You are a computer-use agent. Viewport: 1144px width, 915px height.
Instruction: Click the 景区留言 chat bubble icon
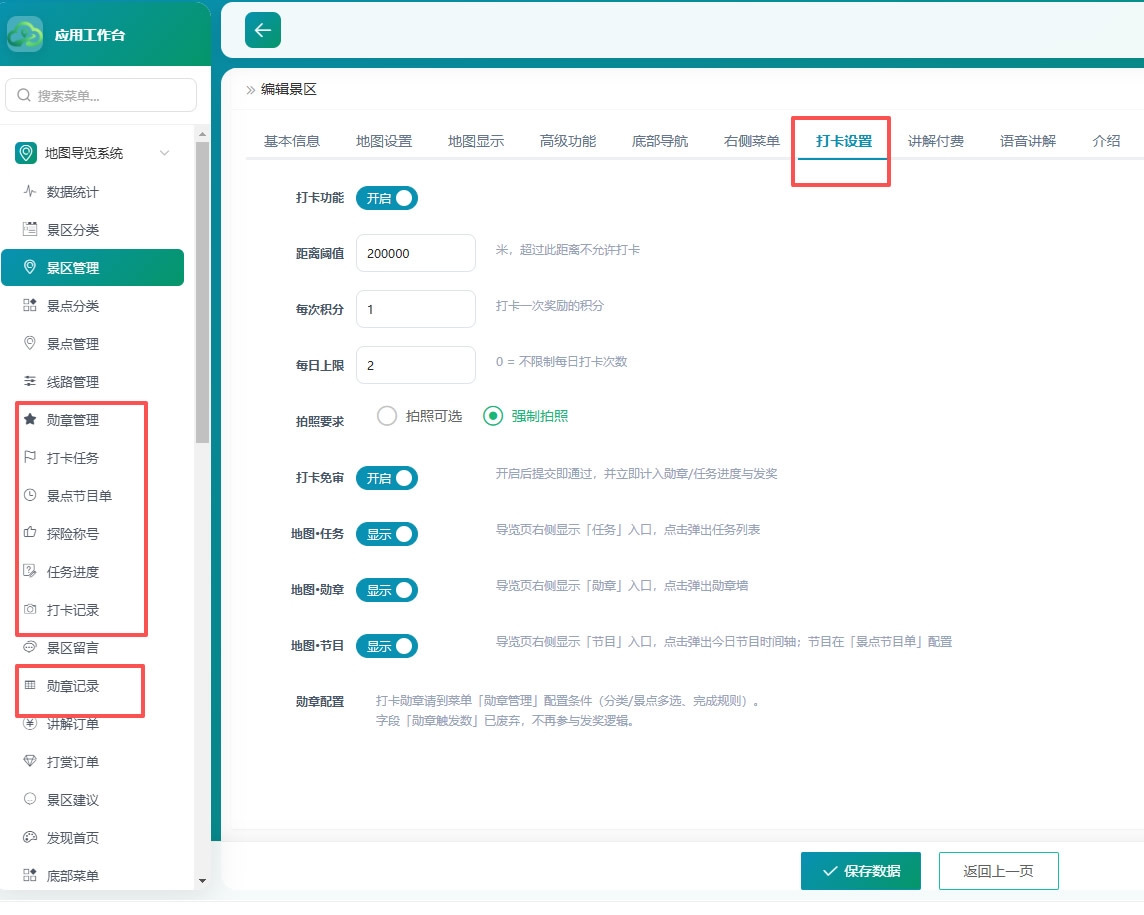[30, 646]
